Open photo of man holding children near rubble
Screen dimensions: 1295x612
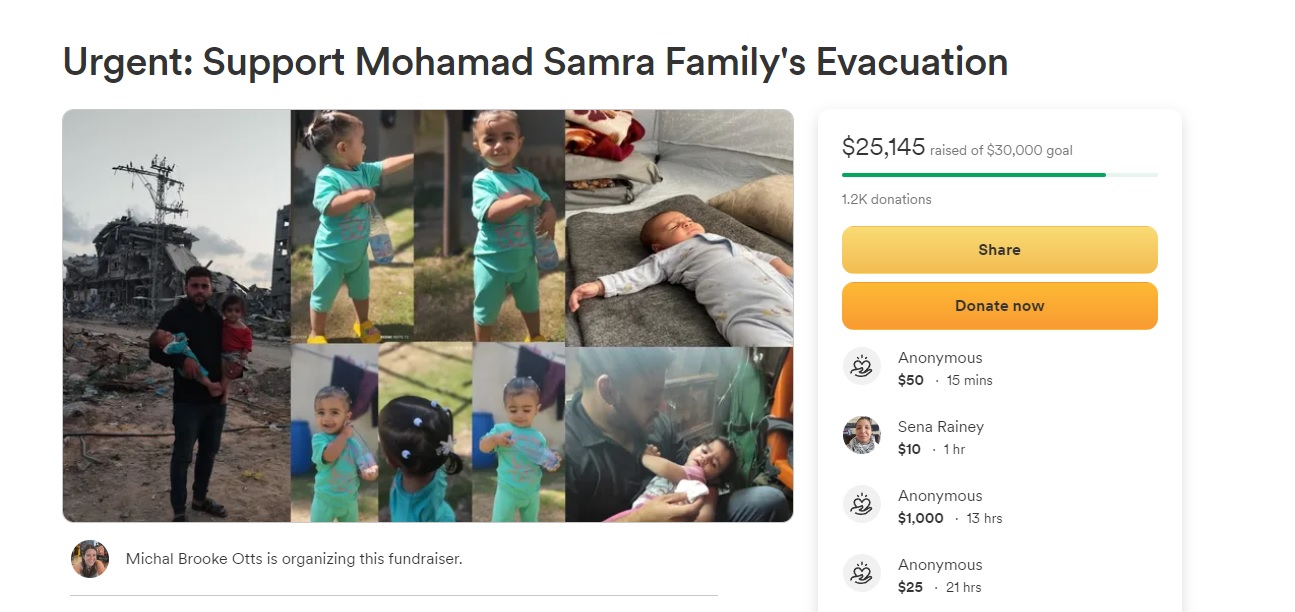(x=177, y=315)
